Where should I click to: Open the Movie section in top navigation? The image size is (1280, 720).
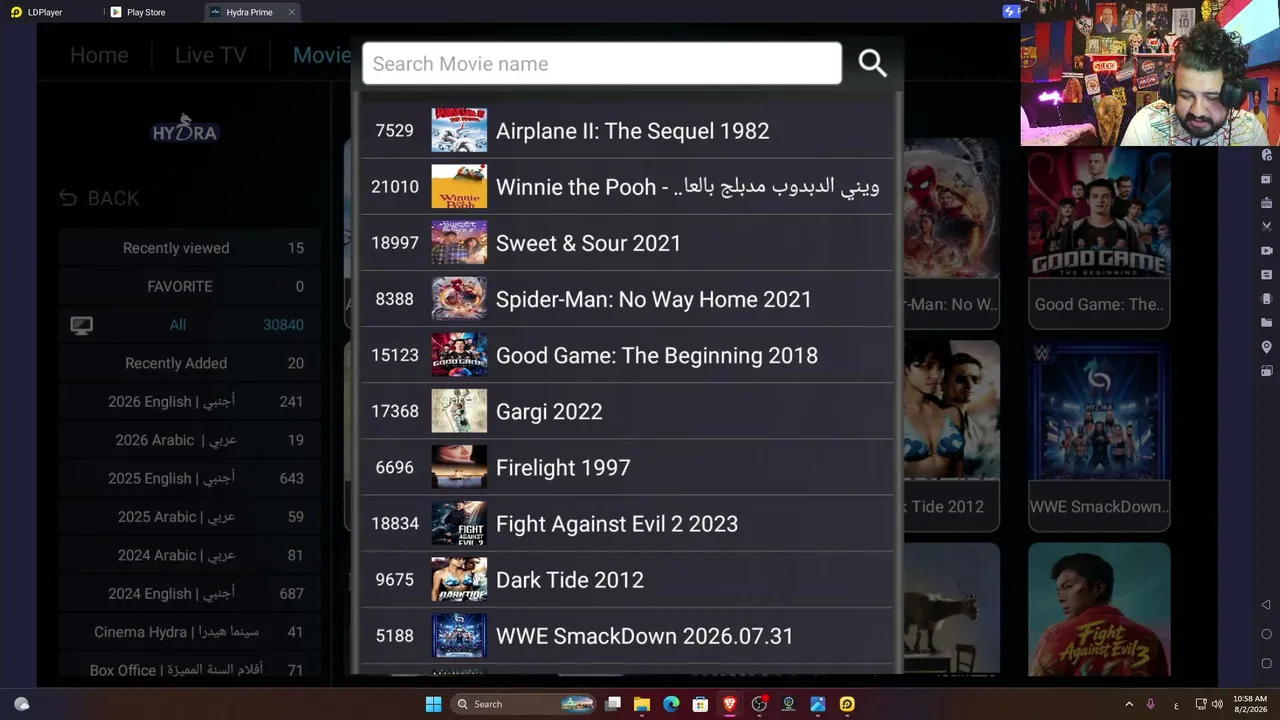(322, 55)
